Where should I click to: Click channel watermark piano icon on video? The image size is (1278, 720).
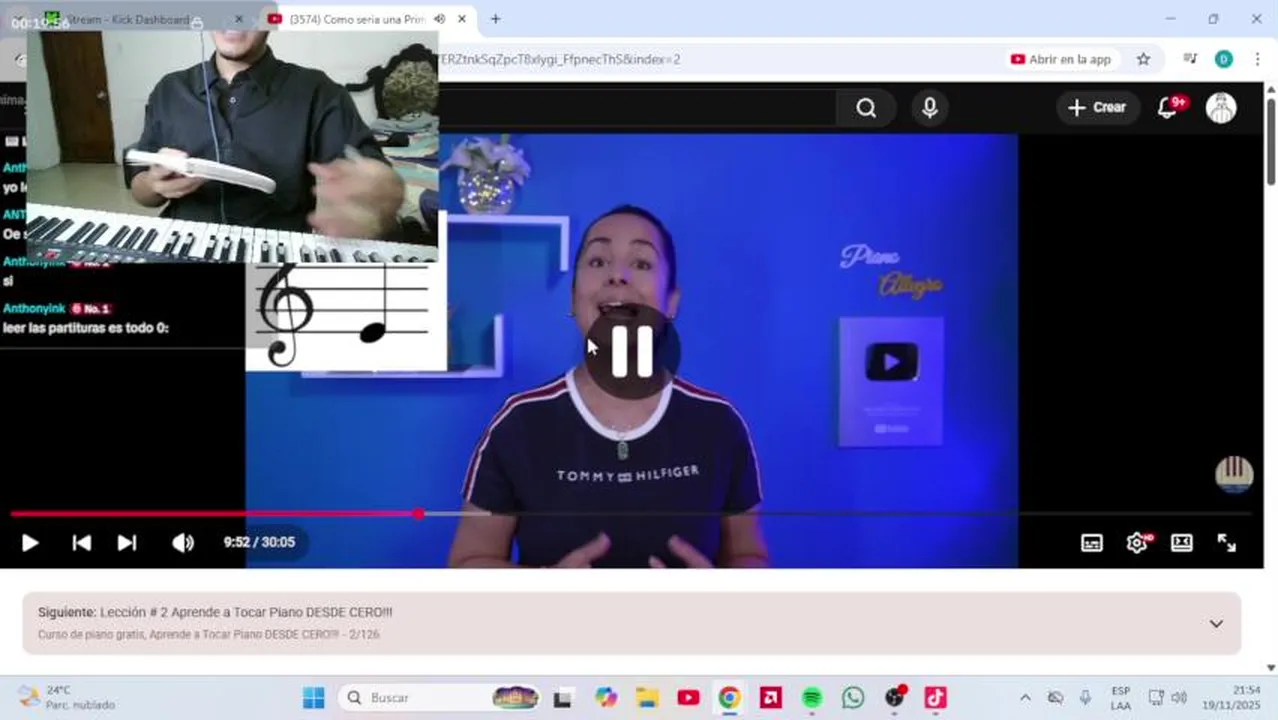[1234, 474]
